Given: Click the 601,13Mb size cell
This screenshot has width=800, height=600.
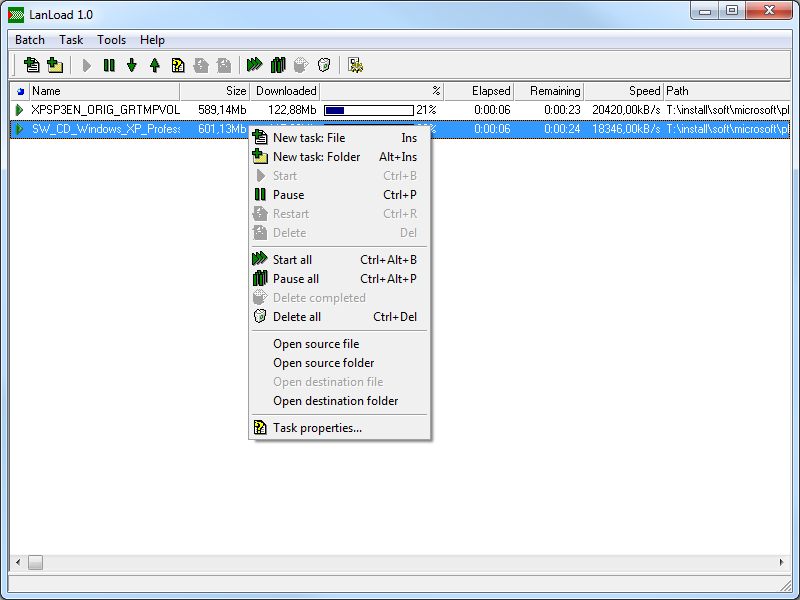Looking at the screenshot, I should coord(222,129).
